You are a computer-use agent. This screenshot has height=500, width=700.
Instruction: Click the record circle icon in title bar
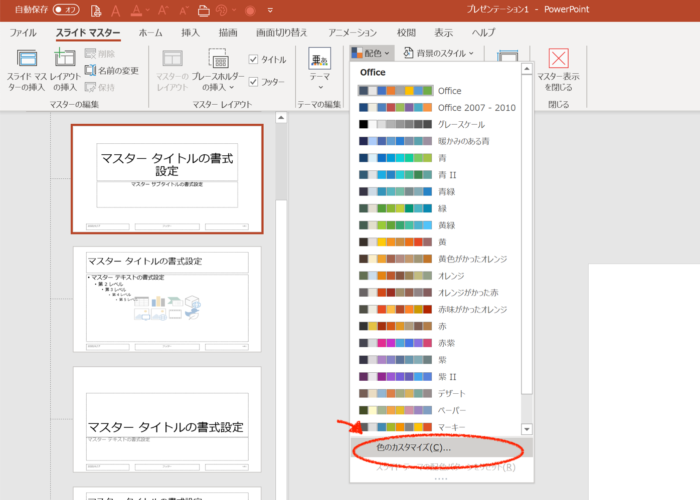tap(250, 10)
